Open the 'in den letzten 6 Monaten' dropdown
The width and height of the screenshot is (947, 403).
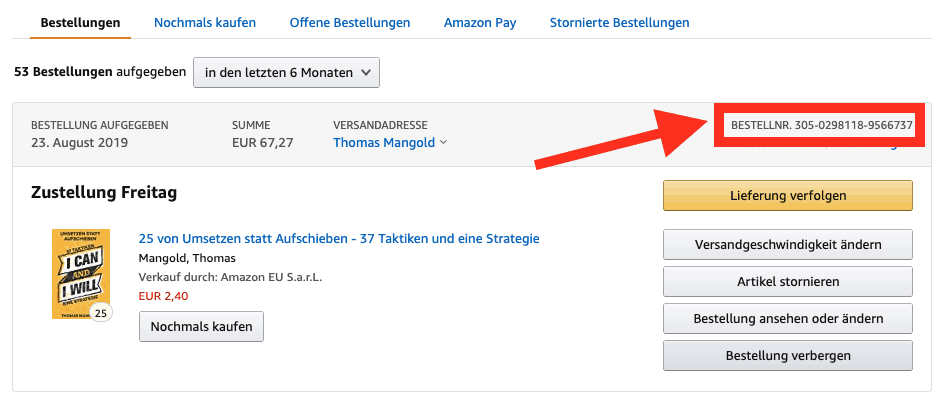coord(286,73)
